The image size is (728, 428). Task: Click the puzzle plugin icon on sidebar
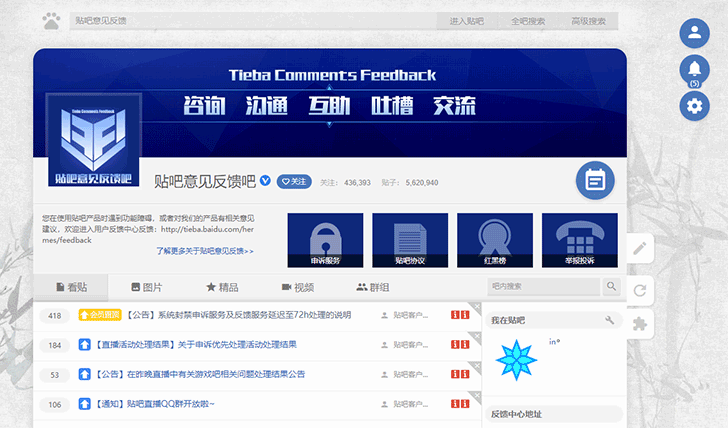click(640, 324)
